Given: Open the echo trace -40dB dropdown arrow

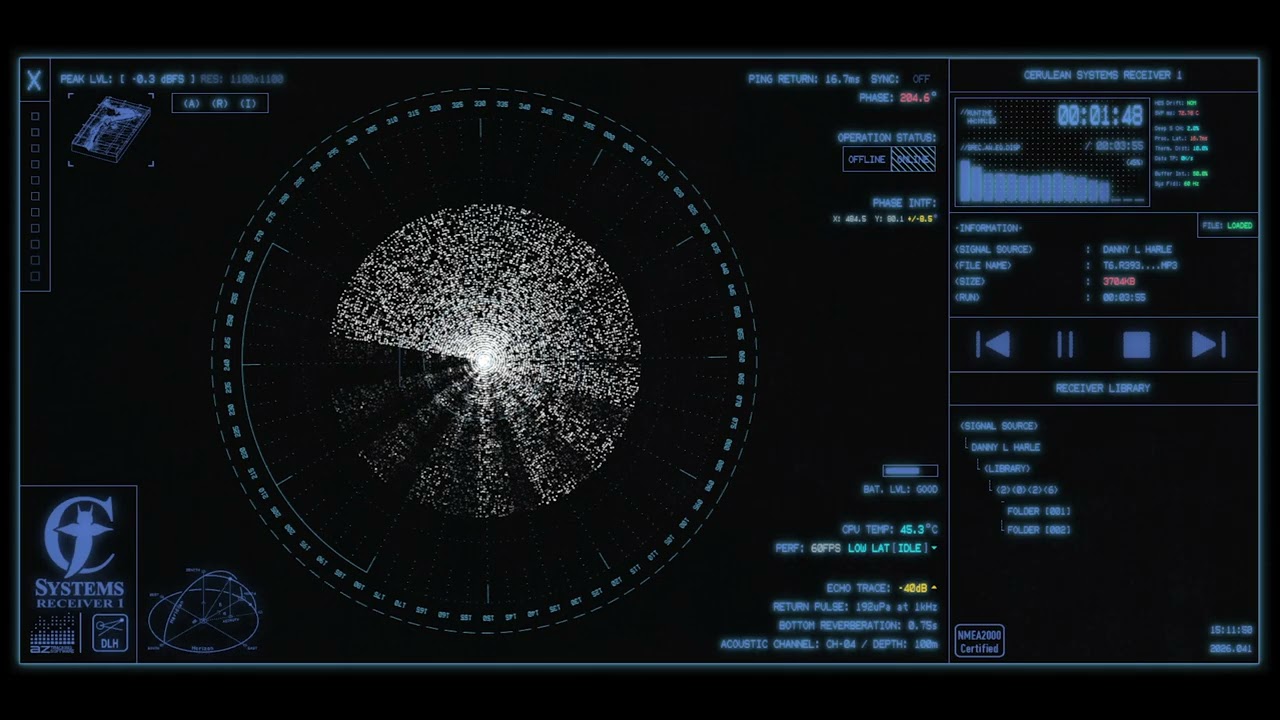Looking at the screenshot, I should (934, 588).
